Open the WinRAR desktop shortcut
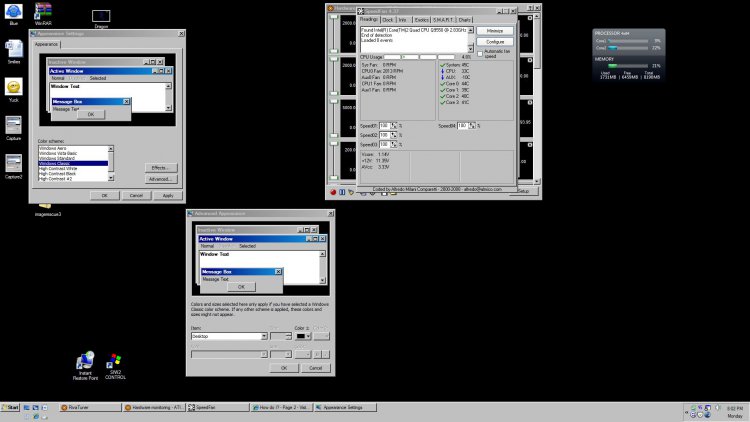The image size is (750, 422). pyautogui.click(x=43, y=13)
